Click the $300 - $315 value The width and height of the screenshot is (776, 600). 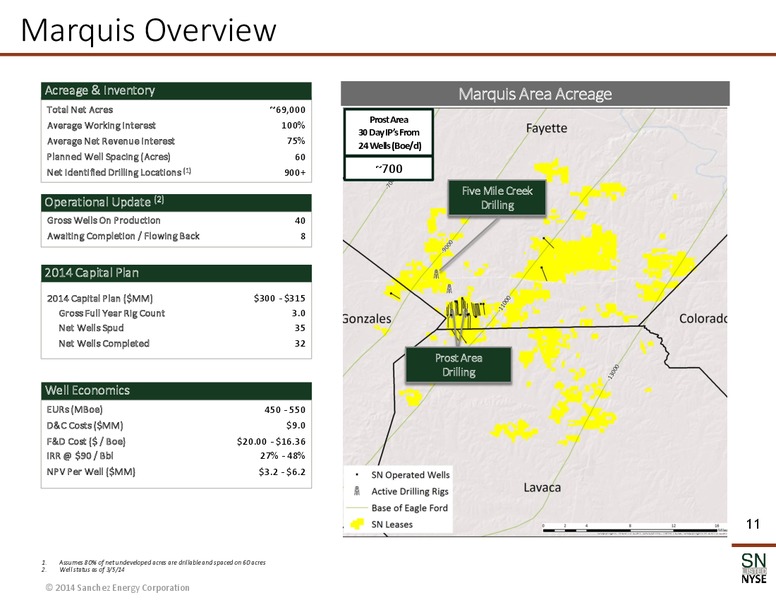(x=280, y=299)
